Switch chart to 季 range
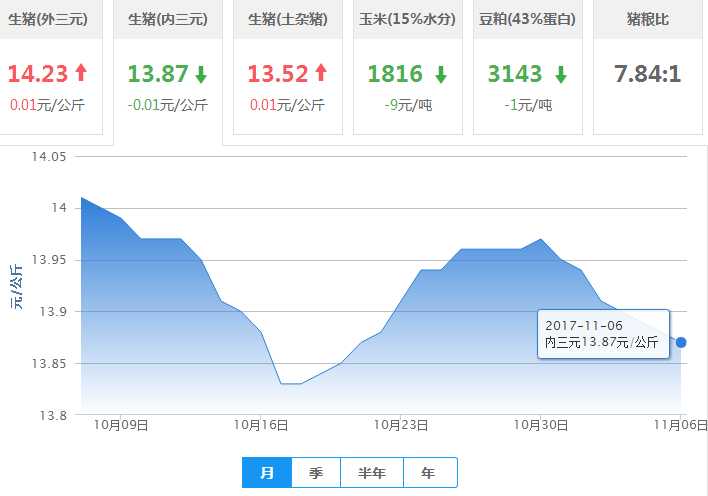 pyautogui.click(x=316, y=473)
